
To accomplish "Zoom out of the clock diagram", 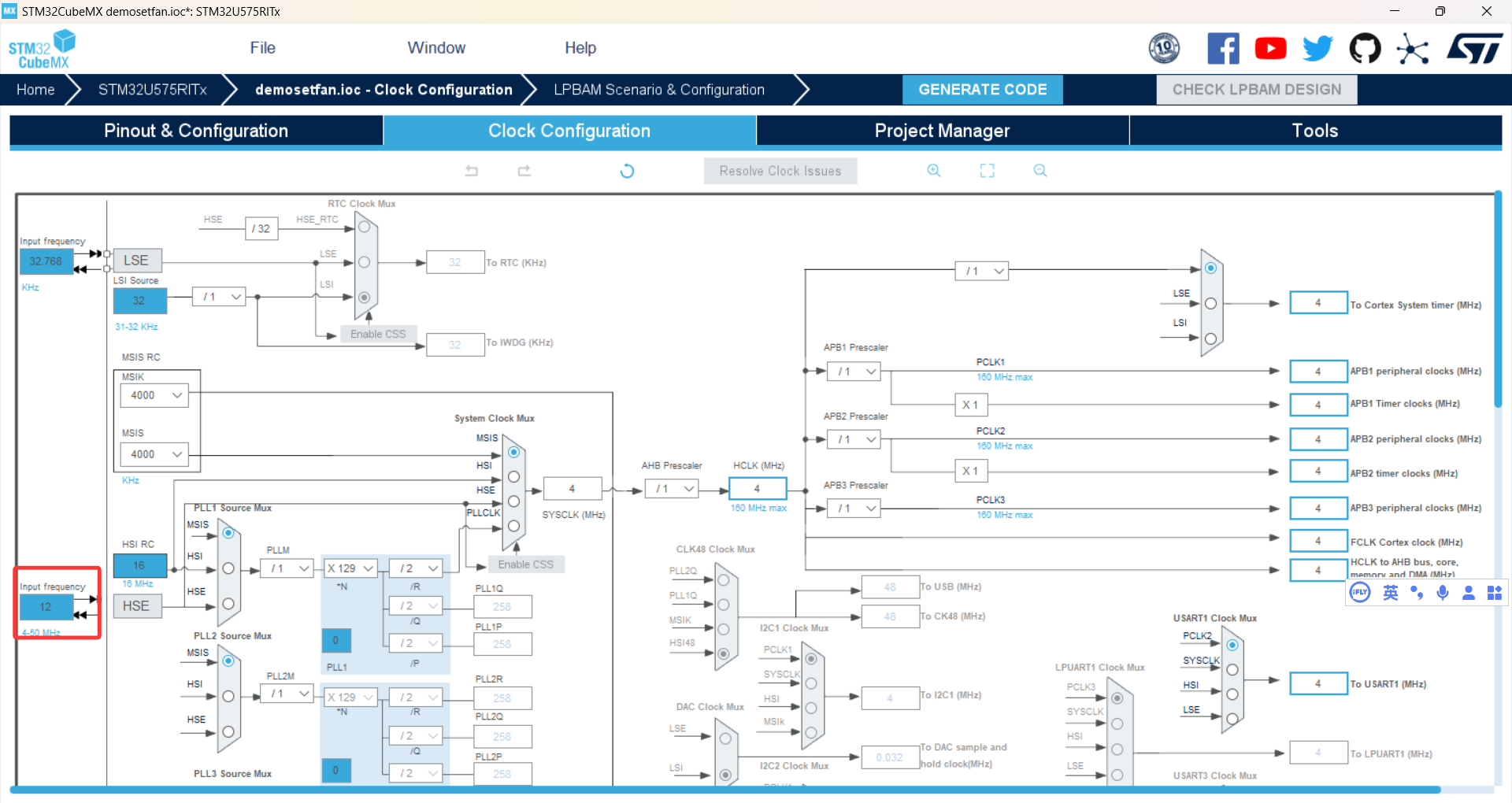I will [1040, 171].
